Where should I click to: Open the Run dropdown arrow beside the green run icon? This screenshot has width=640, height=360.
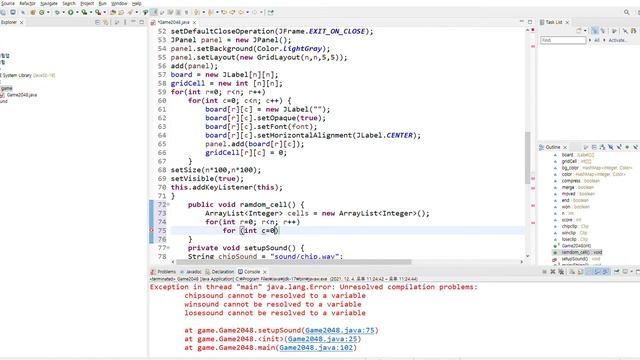(x=77, y=12)
